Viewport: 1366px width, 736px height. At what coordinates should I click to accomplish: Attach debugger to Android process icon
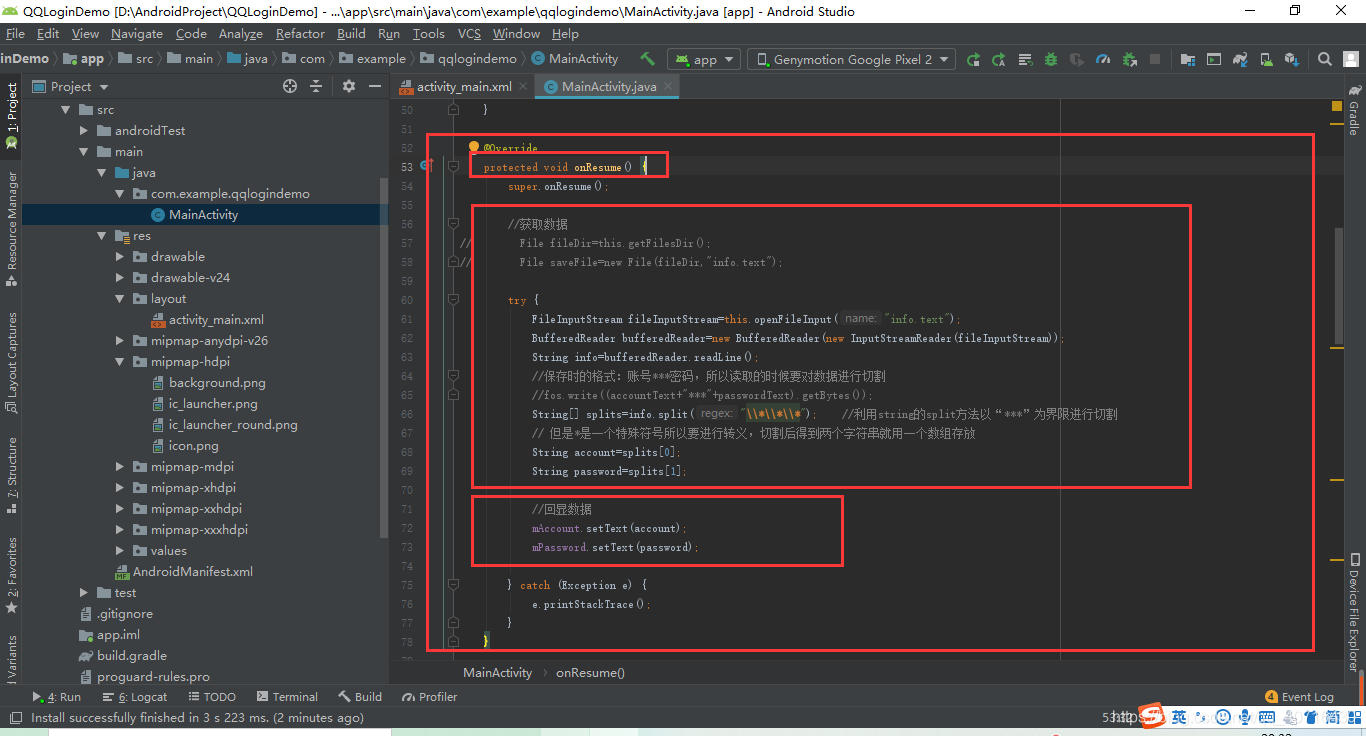(1129, 59)
